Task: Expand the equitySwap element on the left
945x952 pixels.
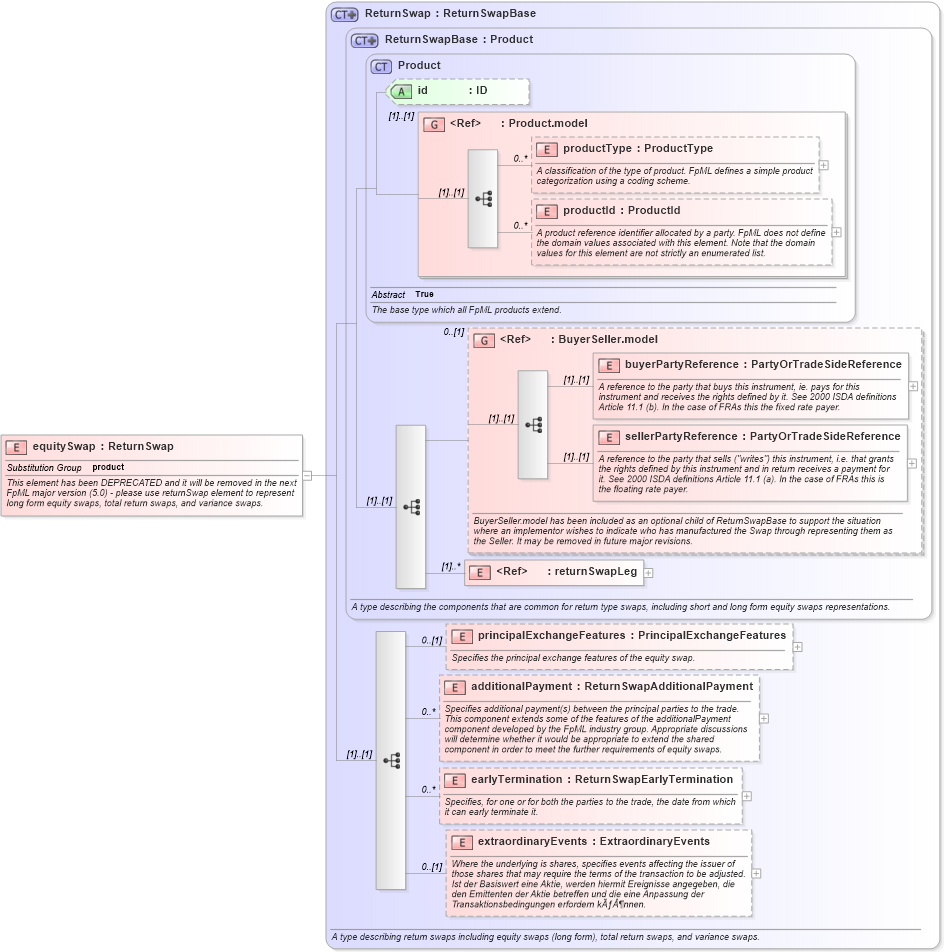Action: click(306, 475)
